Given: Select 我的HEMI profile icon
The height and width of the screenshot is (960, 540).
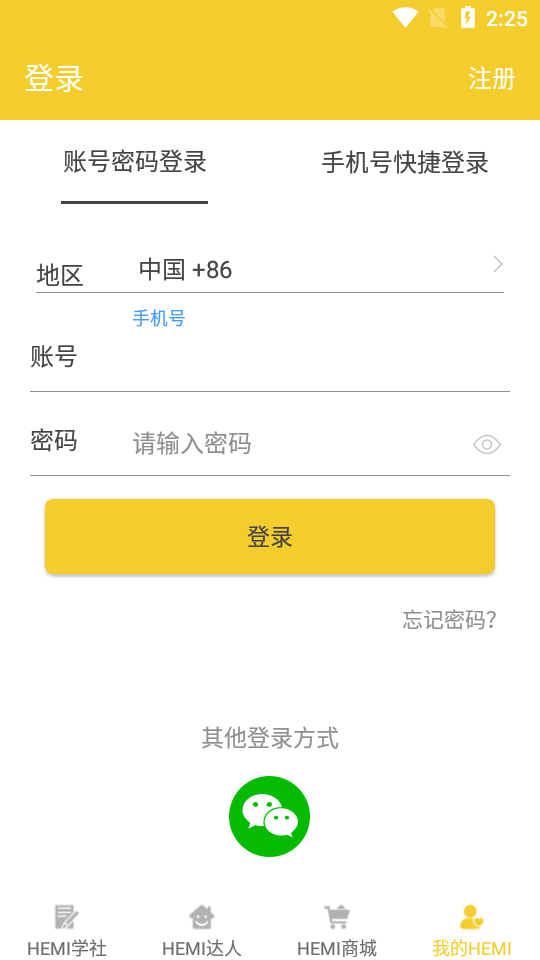Looking at the screenshot, I should click(x=471, y=917).
